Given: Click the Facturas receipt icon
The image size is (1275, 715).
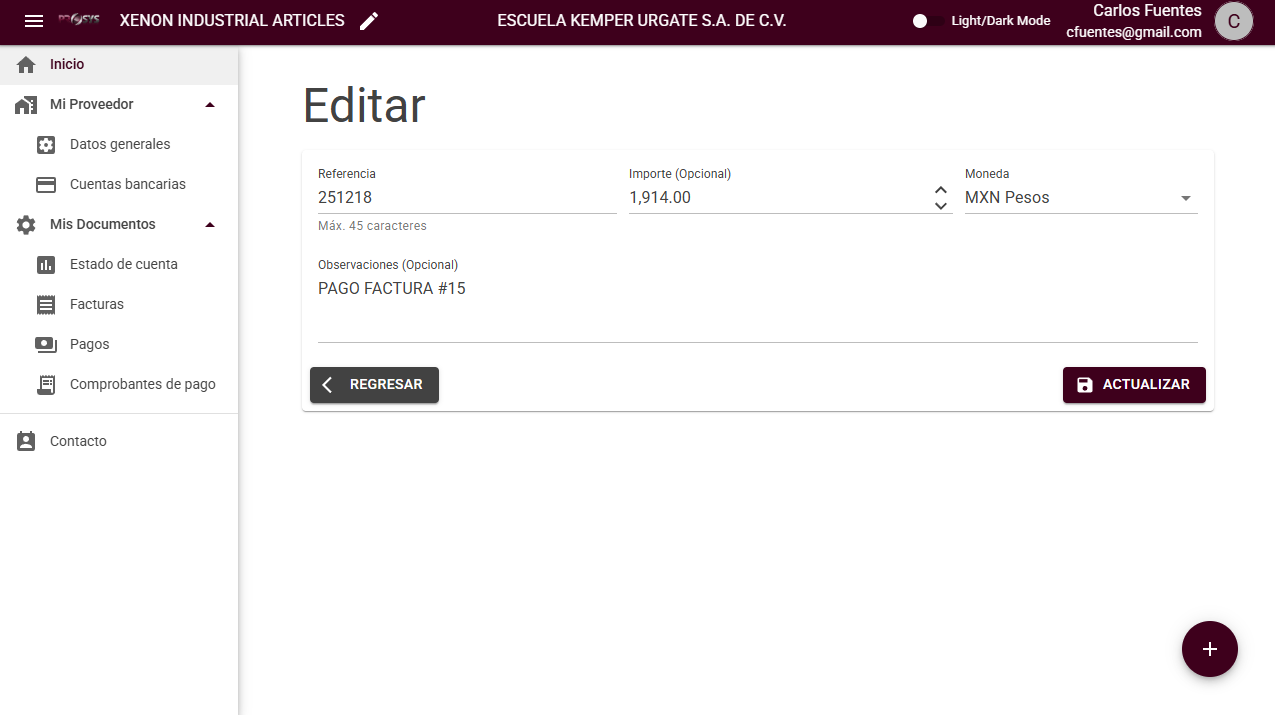Looking at the screenshot, I should [x=45, y=305].
